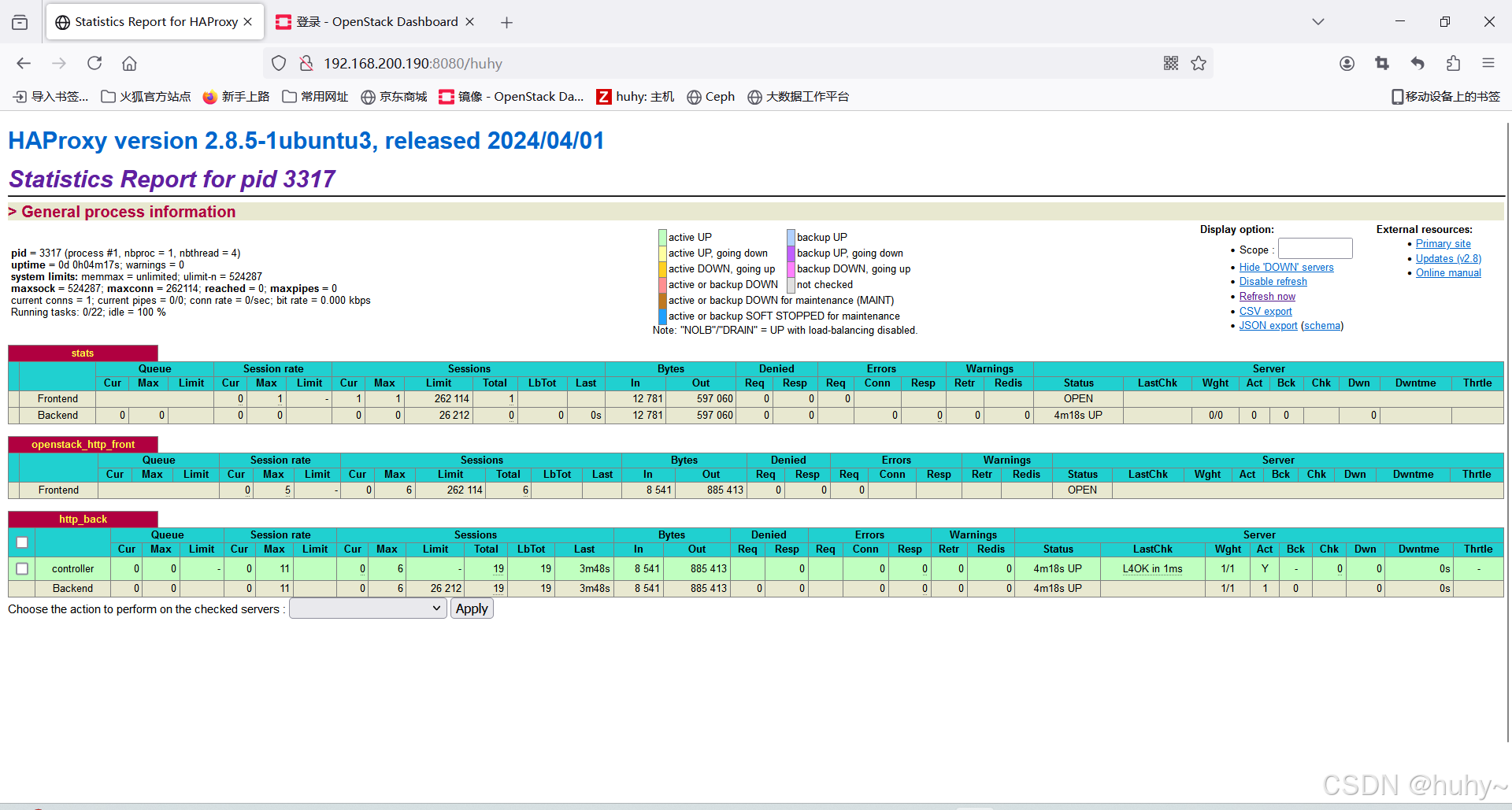The width and height of the screenshot is (1512, 810).
Task: Open the Firefox hamburger menu
Action: point(1488,63)
